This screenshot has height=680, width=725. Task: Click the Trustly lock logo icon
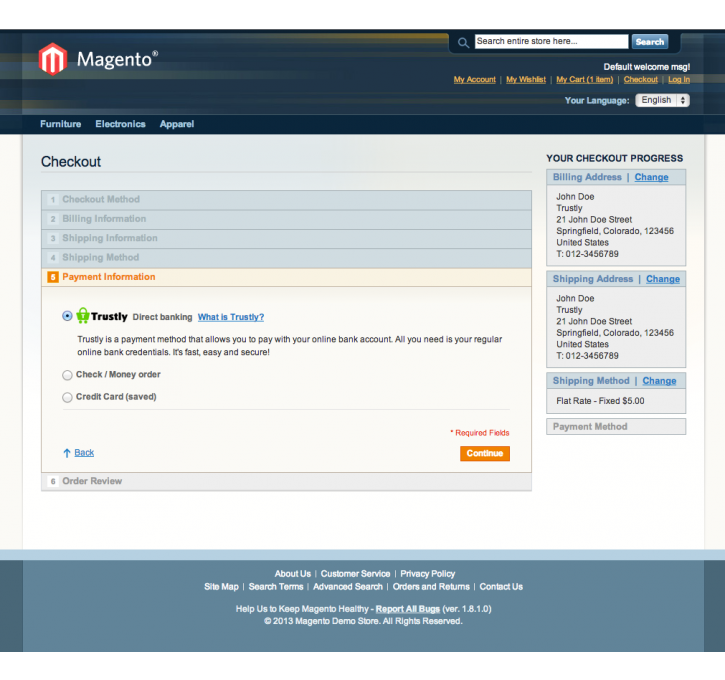click(82, 316)
